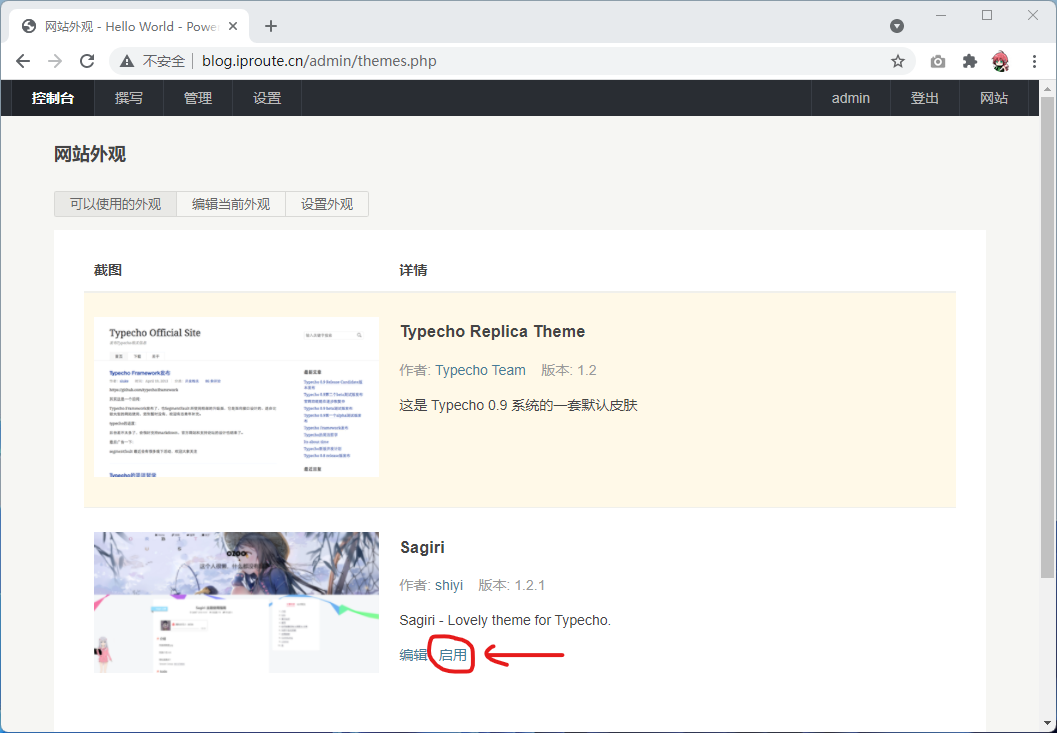Open the Typecho Team author link
The width and height of the screenshot is (1057, 733).
[x=480, y=370]
